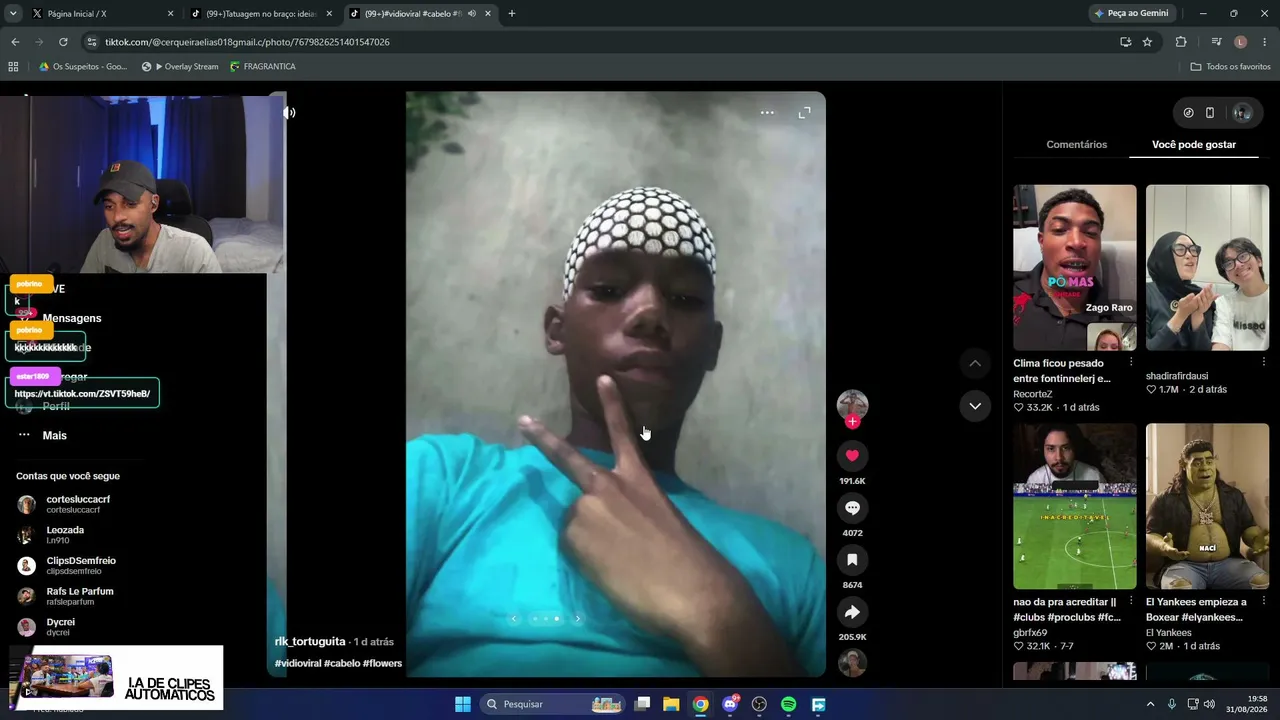Go back to the previous page
The width and height of the screenshot is (1280, 720).
15,42
